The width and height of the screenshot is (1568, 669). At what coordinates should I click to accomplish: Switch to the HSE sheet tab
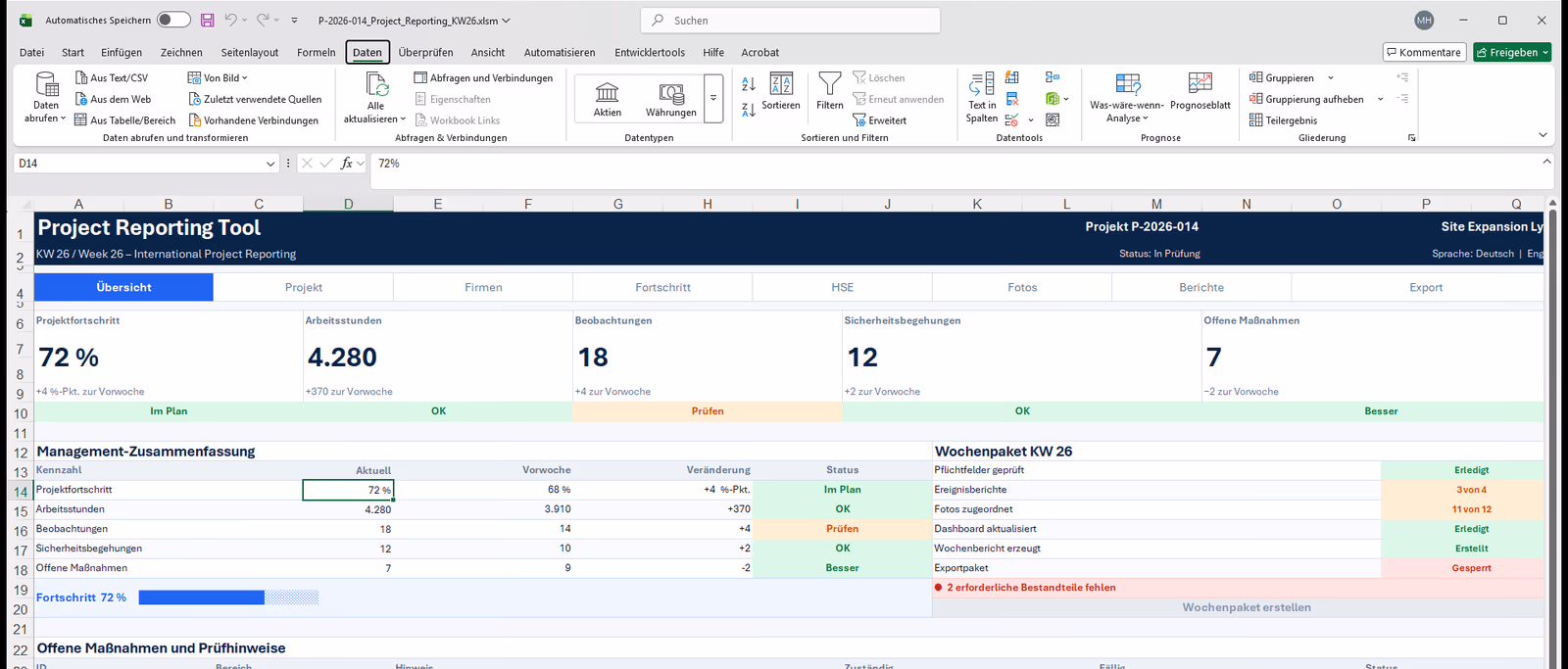point(843,287)
